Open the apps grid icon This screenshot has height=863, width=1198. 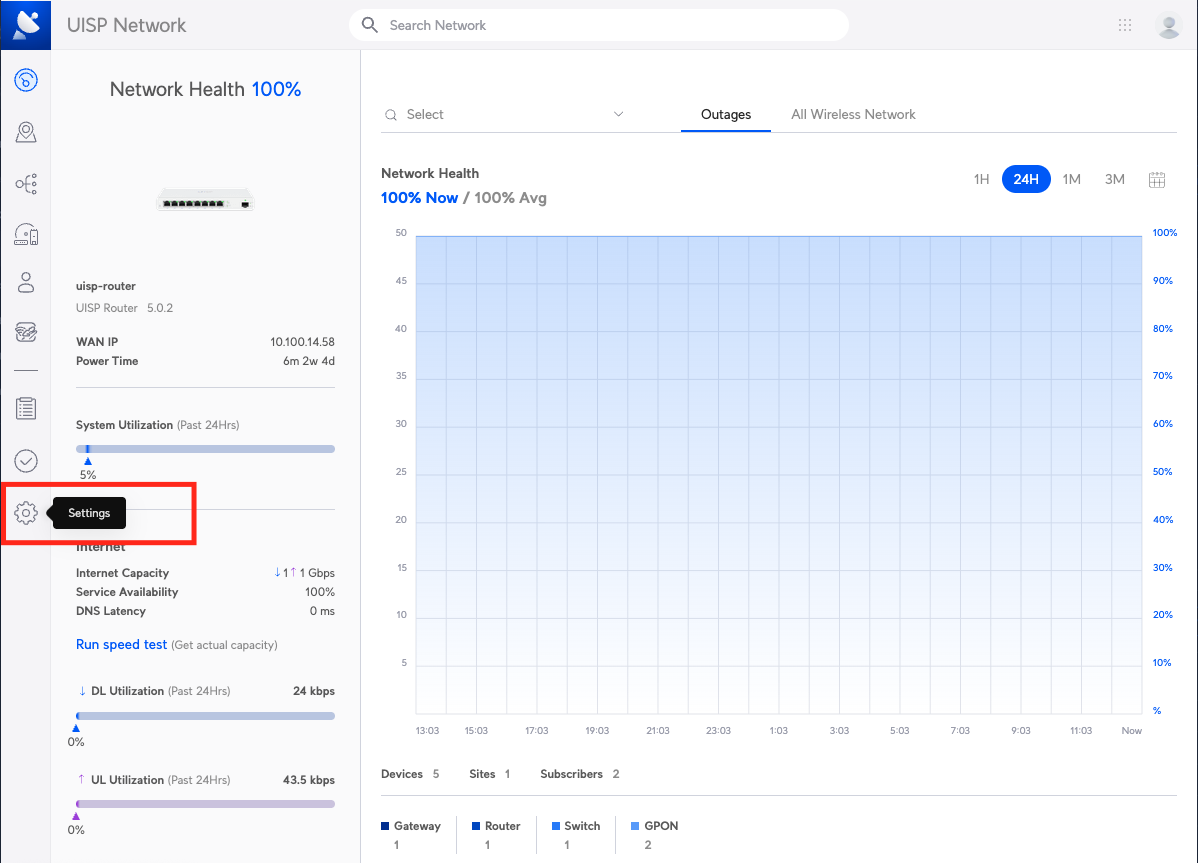pyautogui.click(x=1125, y=25)
